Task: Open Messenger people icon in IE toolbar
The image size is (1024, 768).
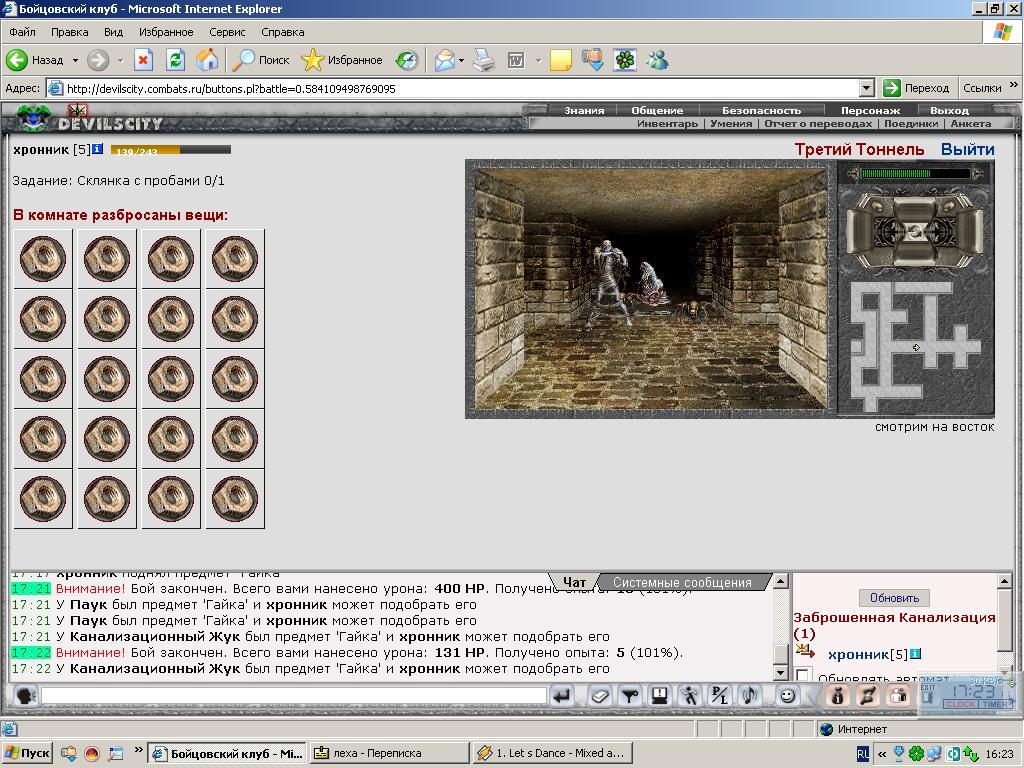Action: [658, 60]
